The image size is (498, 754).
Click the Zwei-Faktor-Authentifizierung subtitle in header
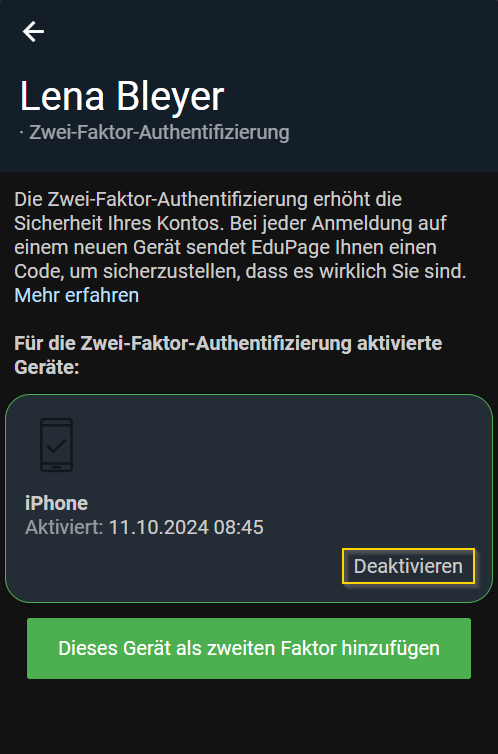(159, 132)
